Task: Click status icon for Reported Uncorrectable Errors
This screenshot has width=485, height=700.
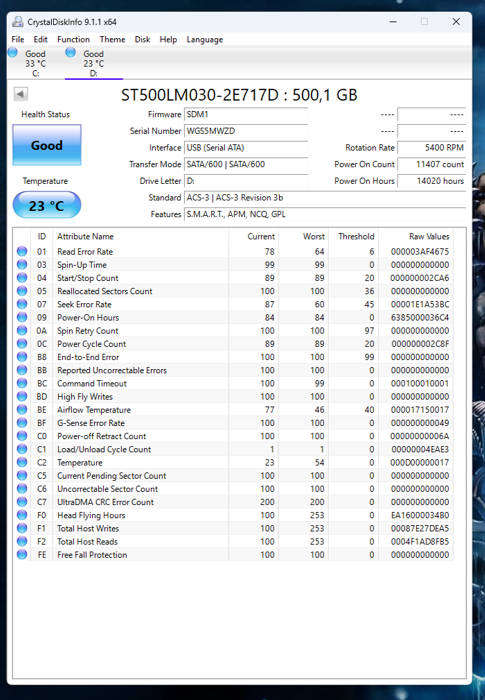Action: (x=21, y=370)
